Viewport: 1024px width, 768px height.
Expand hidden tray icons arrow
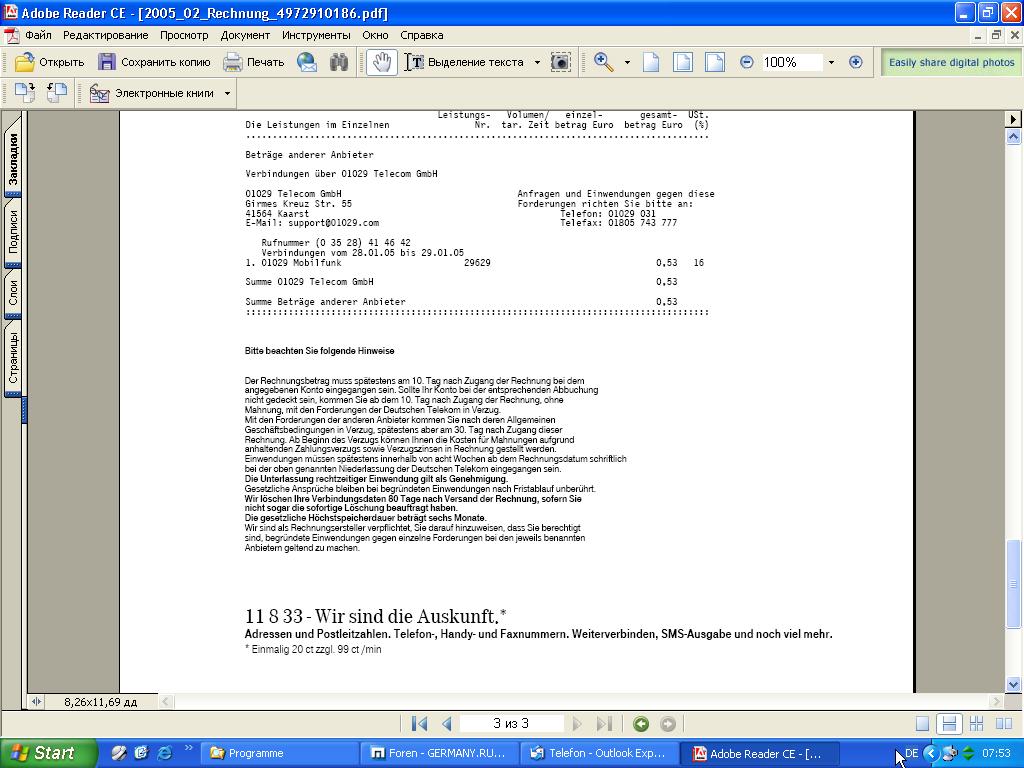[x=931, y=753]
